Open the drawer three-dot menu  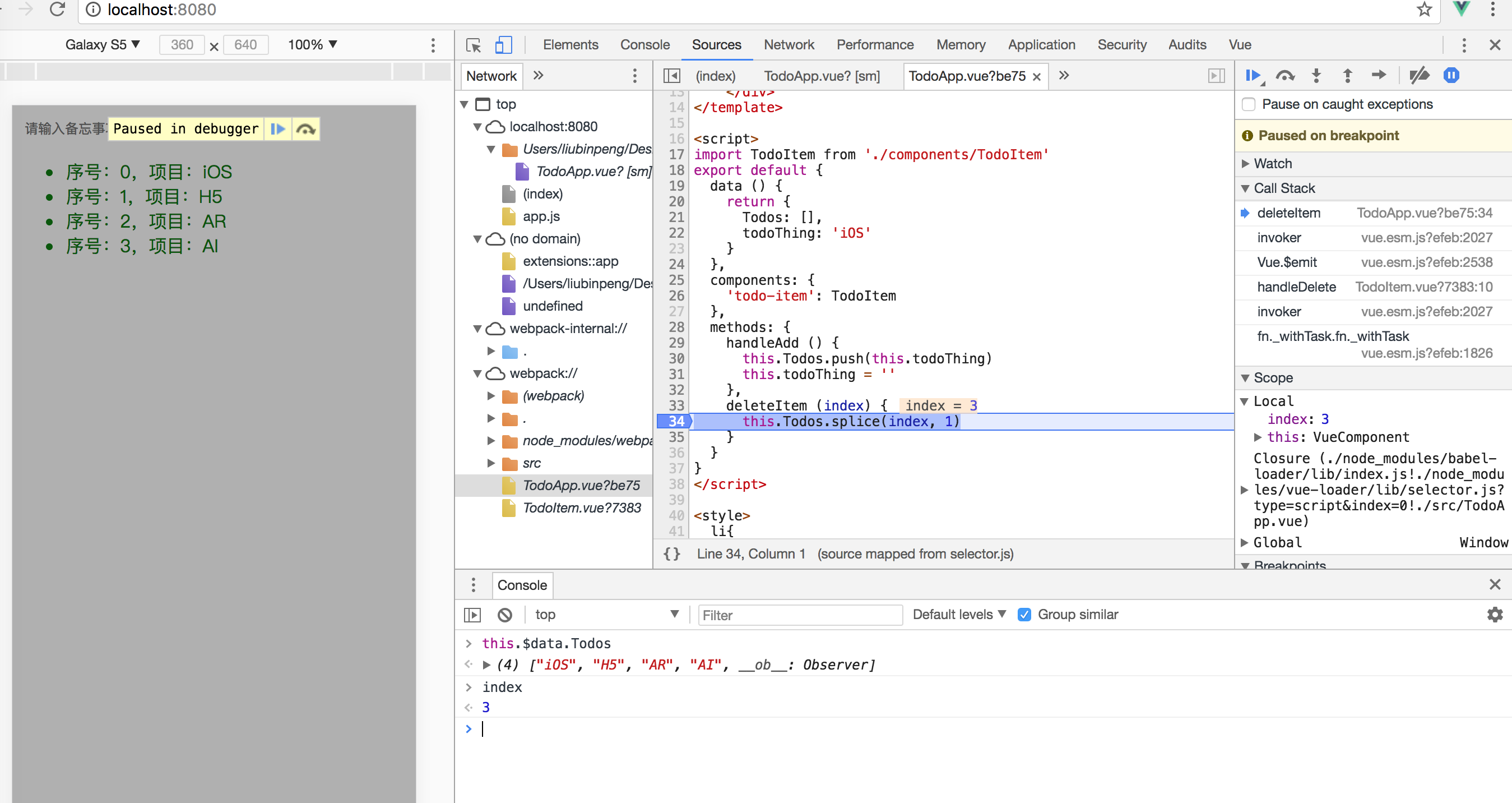coord(473,584)
